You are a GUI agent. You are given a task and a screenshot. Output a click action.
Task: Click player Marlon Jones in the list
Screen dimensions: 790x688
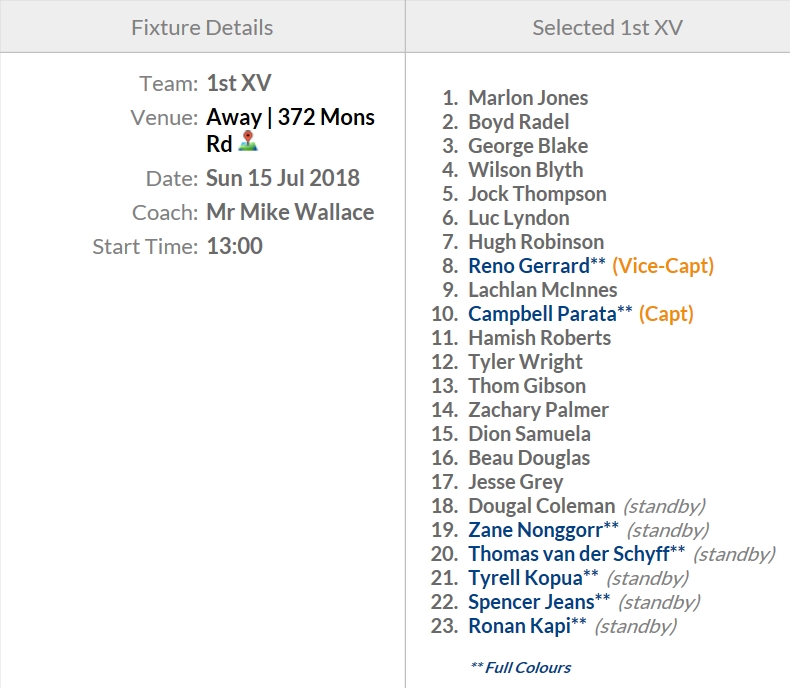click(x=528, y=98)
